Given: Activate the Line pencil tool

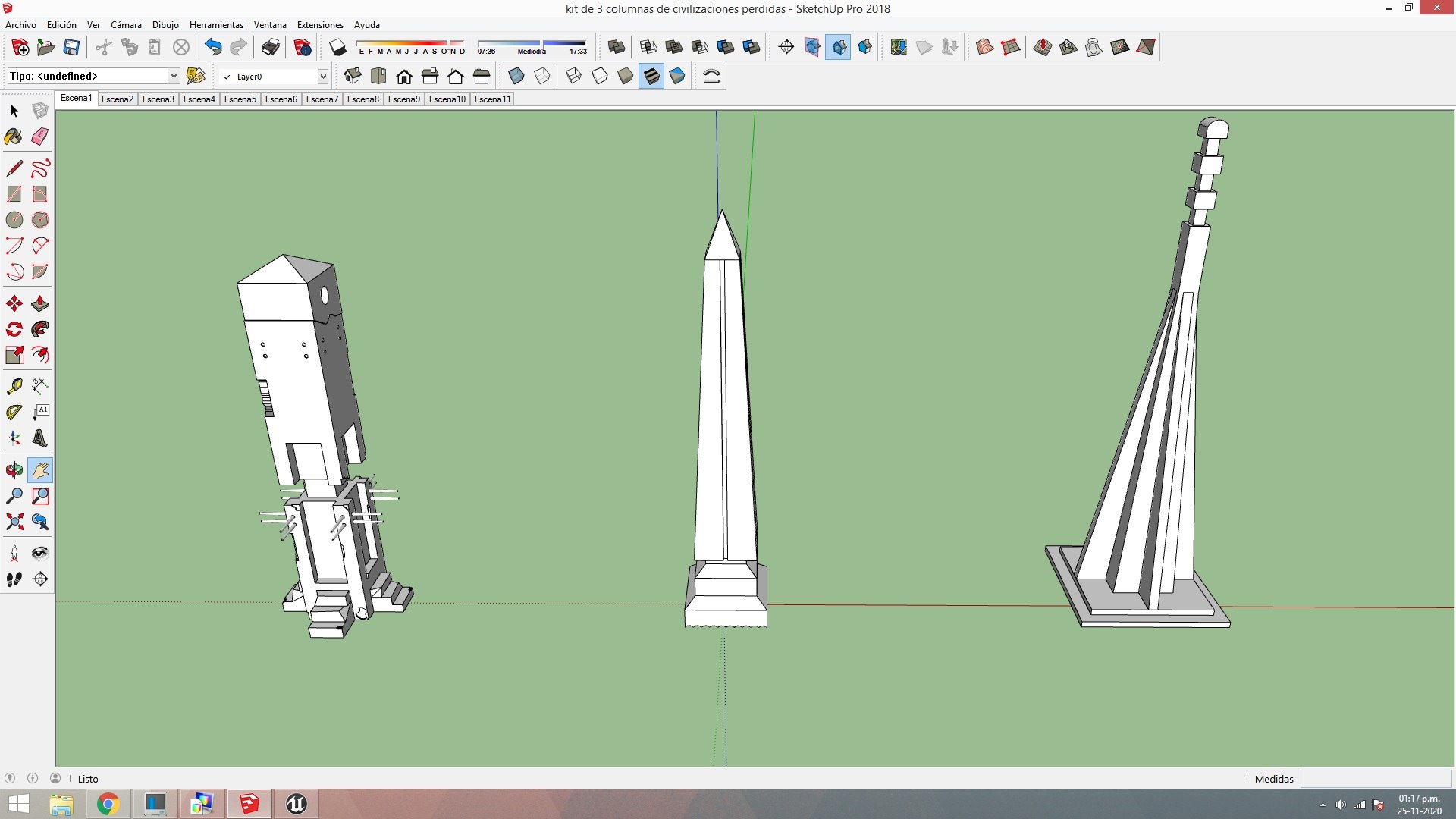Looking at the screenshot, I should pos(14,168).
